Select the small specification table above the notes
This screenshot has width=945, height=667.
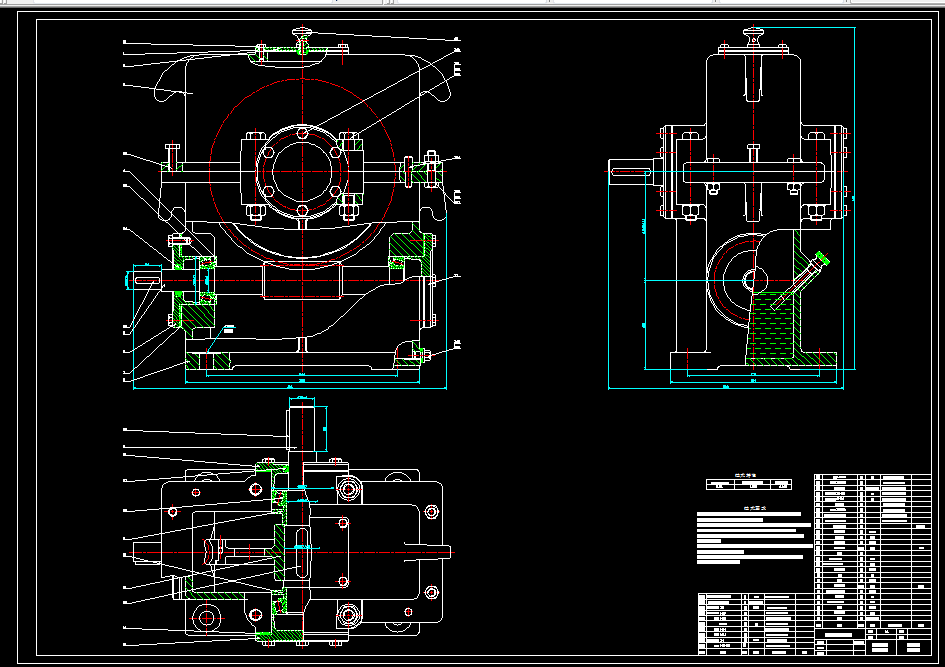click(749, 482)
